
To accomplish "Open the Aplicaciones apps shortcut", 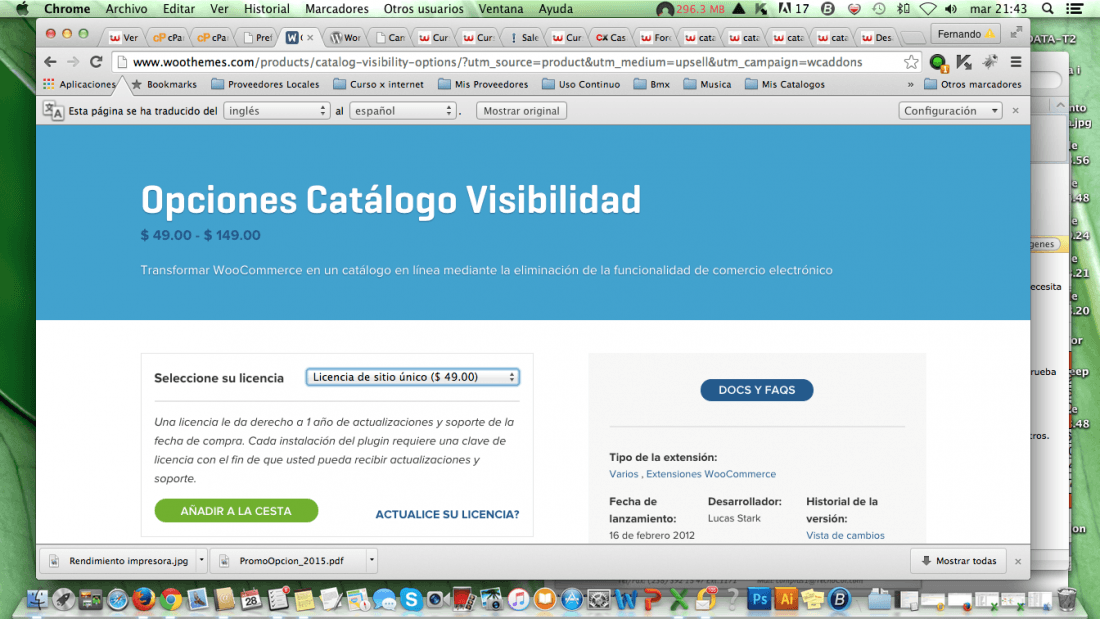I will click(x=79, y=84).
